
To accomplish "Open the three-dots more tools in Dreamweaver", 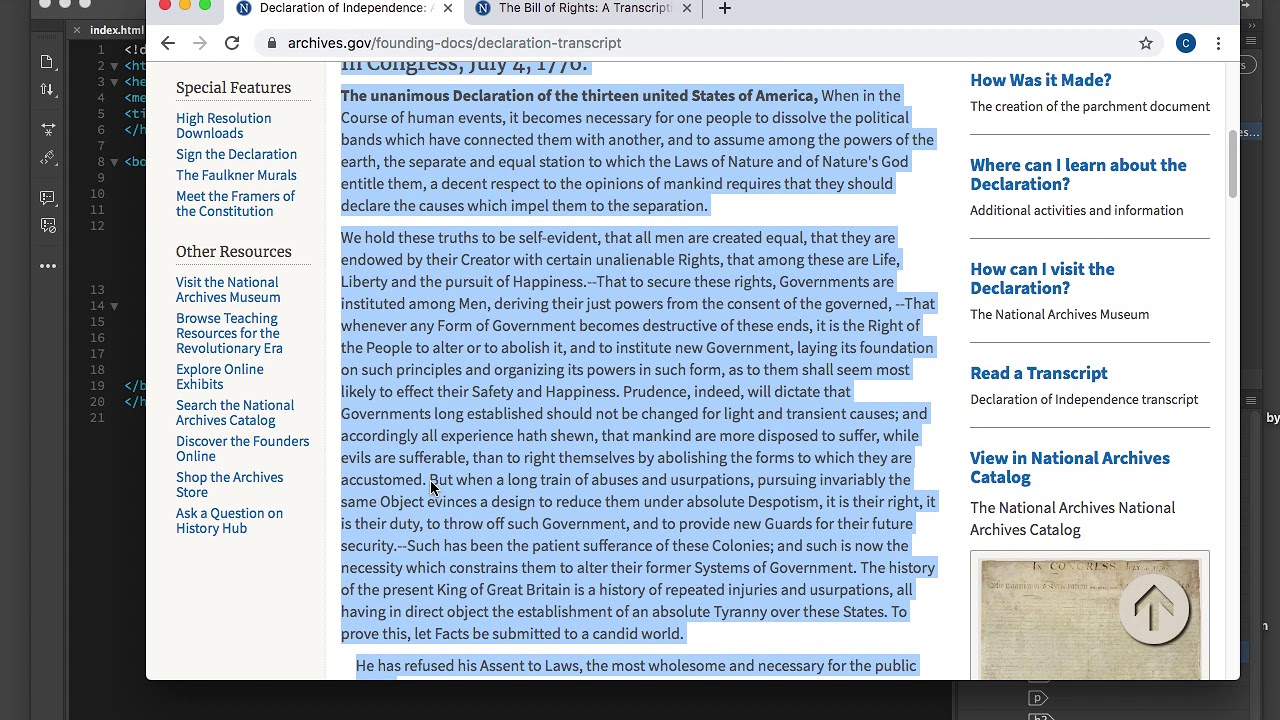I will 48,266.
